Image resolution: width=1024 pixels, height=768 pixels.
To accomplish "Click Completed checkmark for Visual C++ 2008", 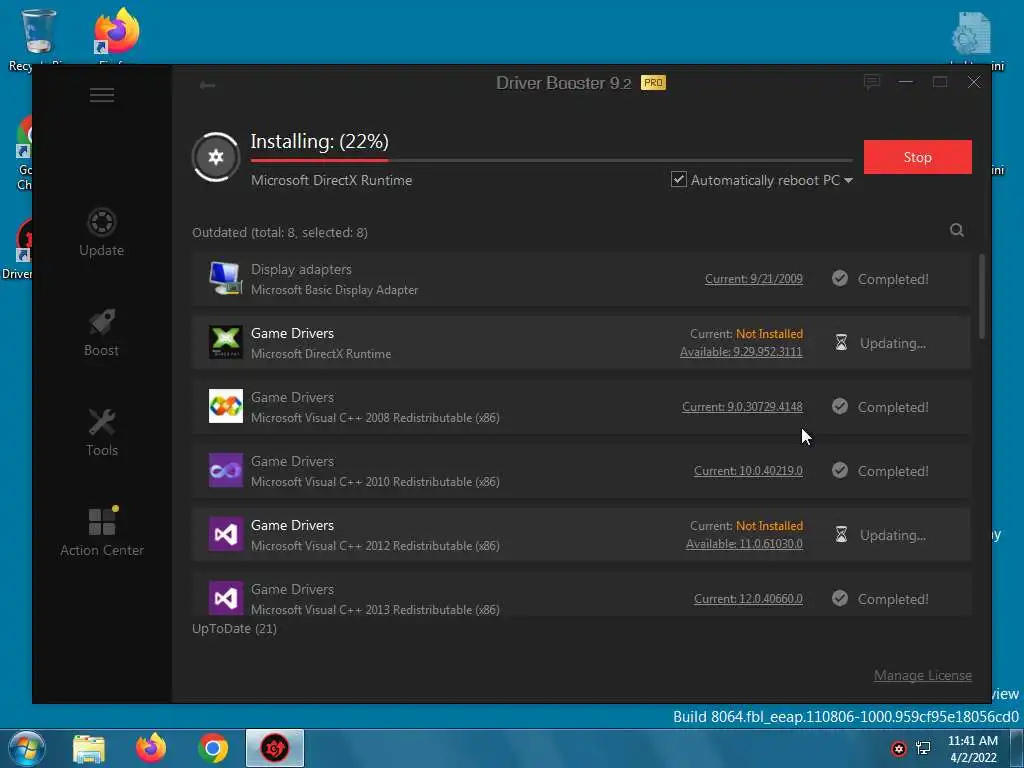I will coord(840,407).
